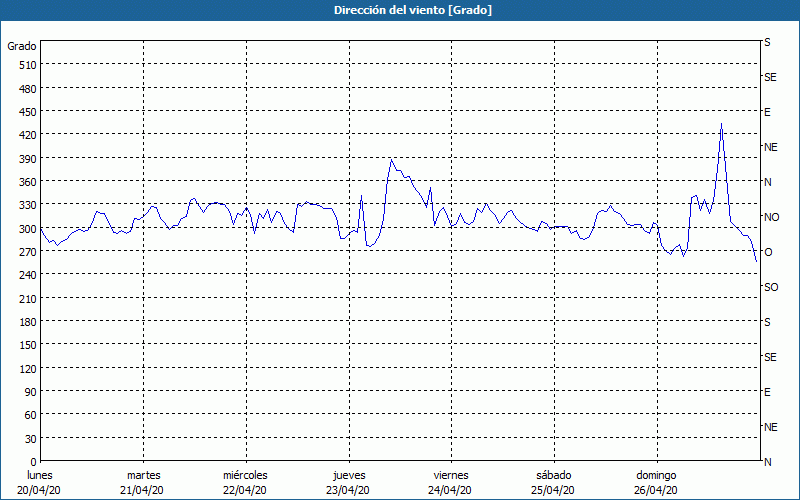
Task: Click the 'lunes' day label
Action: pyautogui.click(x=40, y=475)
